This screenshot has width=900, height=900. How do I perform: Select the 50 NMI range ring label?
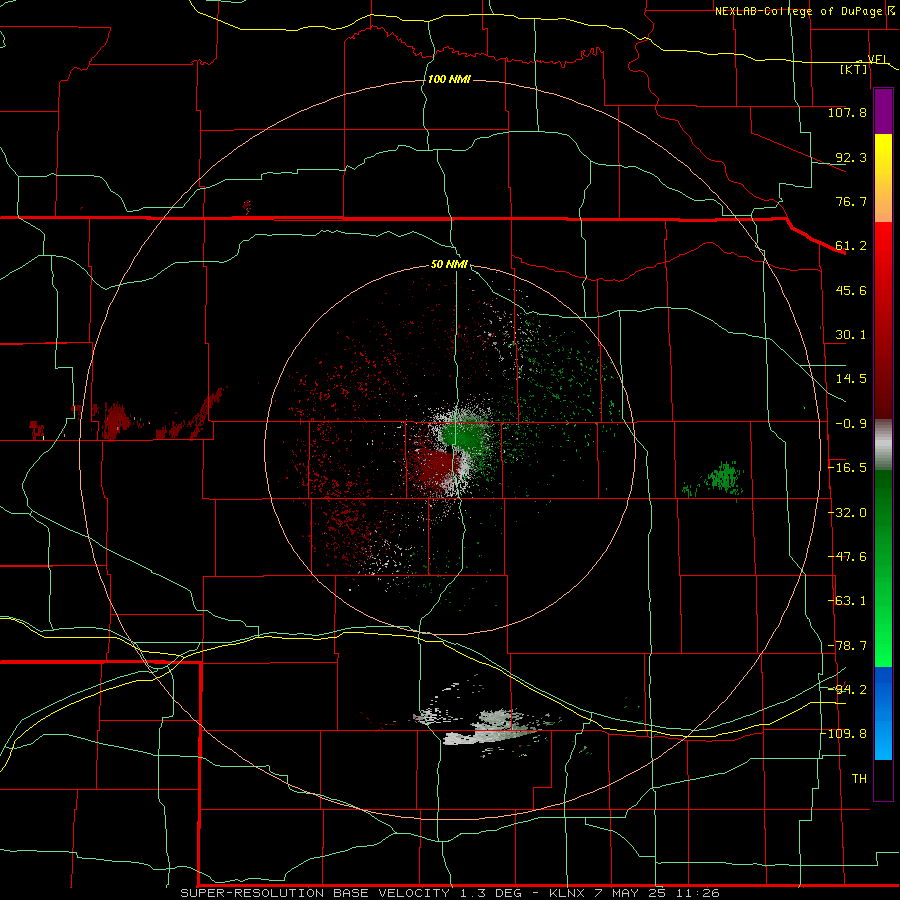coord(449,265)
